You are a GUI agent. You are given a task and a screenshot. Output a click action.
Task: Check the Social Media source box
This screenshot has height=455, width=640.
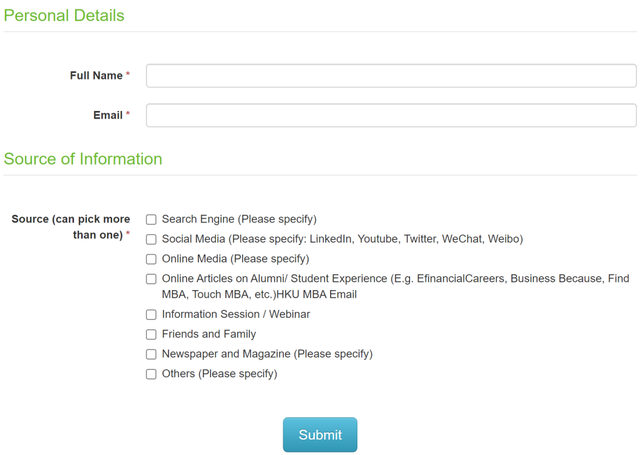point(151,239)
